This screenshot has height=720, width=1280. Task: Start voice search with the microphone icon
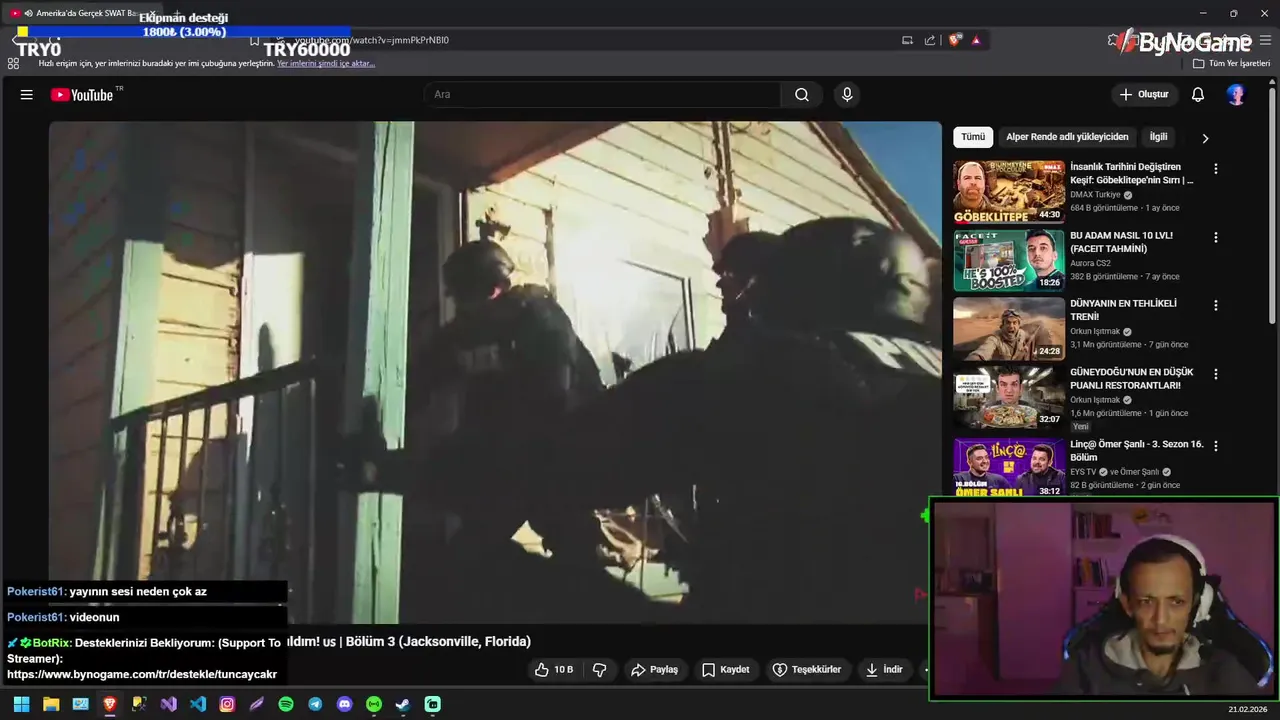[x=847, y=95]
